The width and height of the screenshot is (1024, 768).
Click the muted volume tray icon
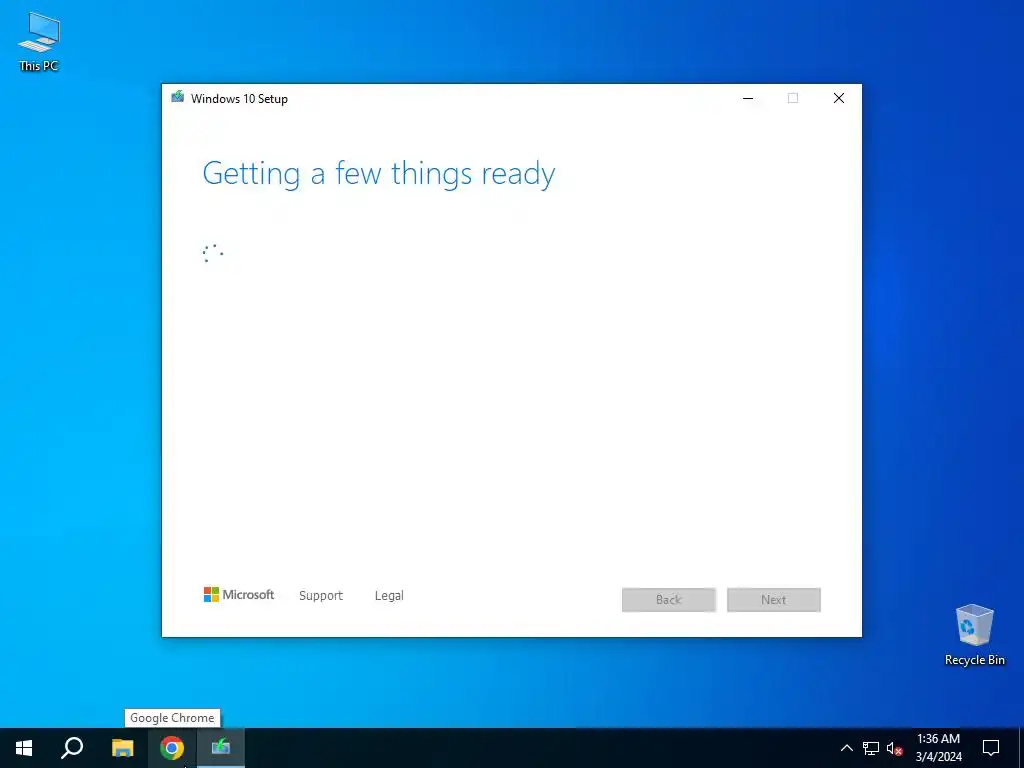pos(894,748)
